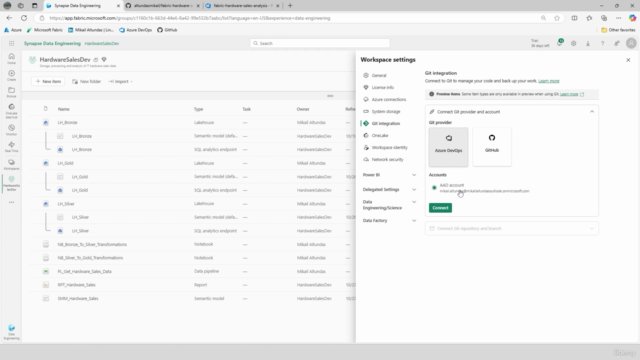The image size is (640, 360).
Task: Select the Git integration settings item
Action: (386, 123)
